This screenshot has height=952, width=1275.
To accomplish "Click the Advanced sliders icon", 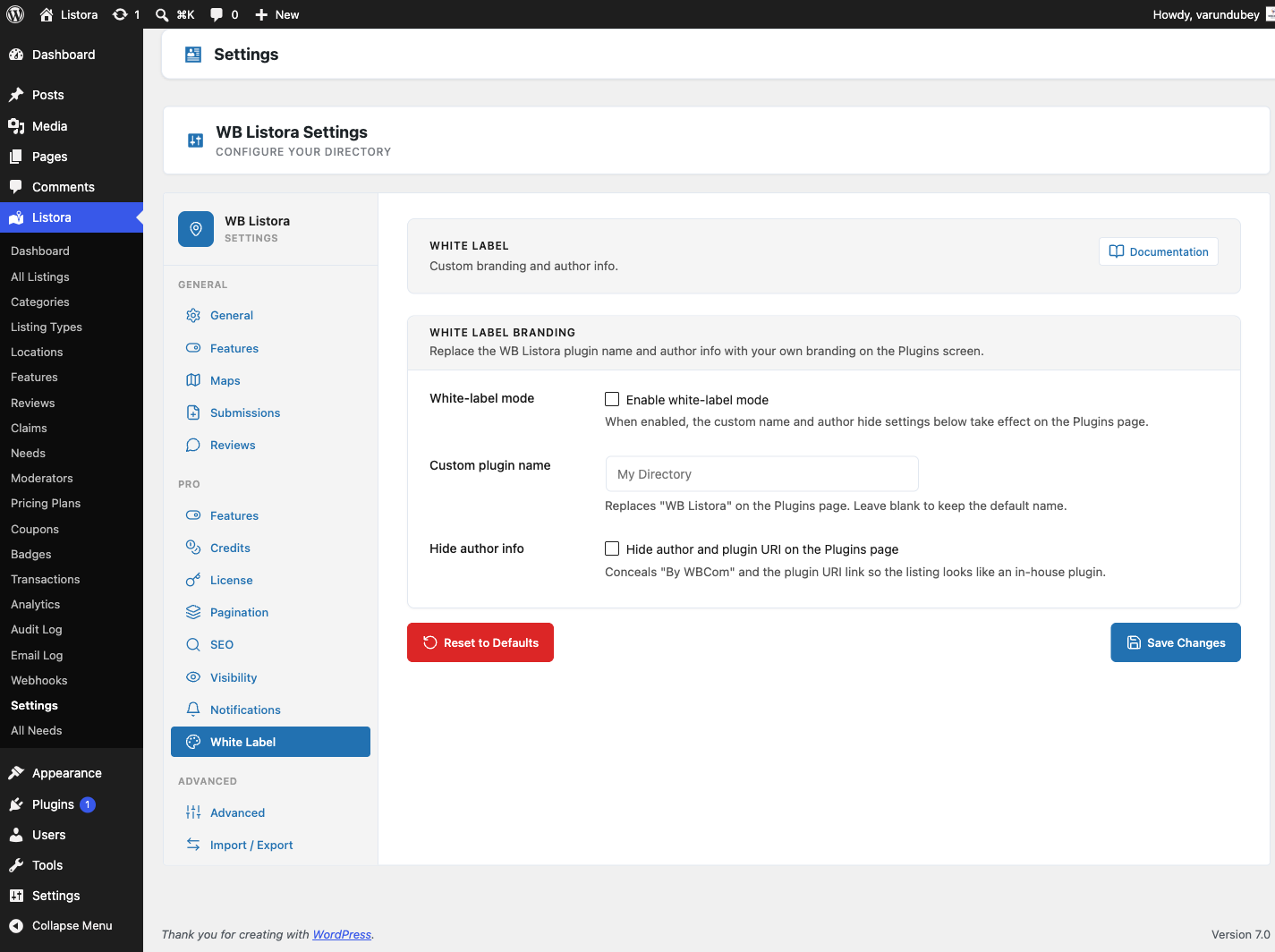I will (x=193, y=812).
